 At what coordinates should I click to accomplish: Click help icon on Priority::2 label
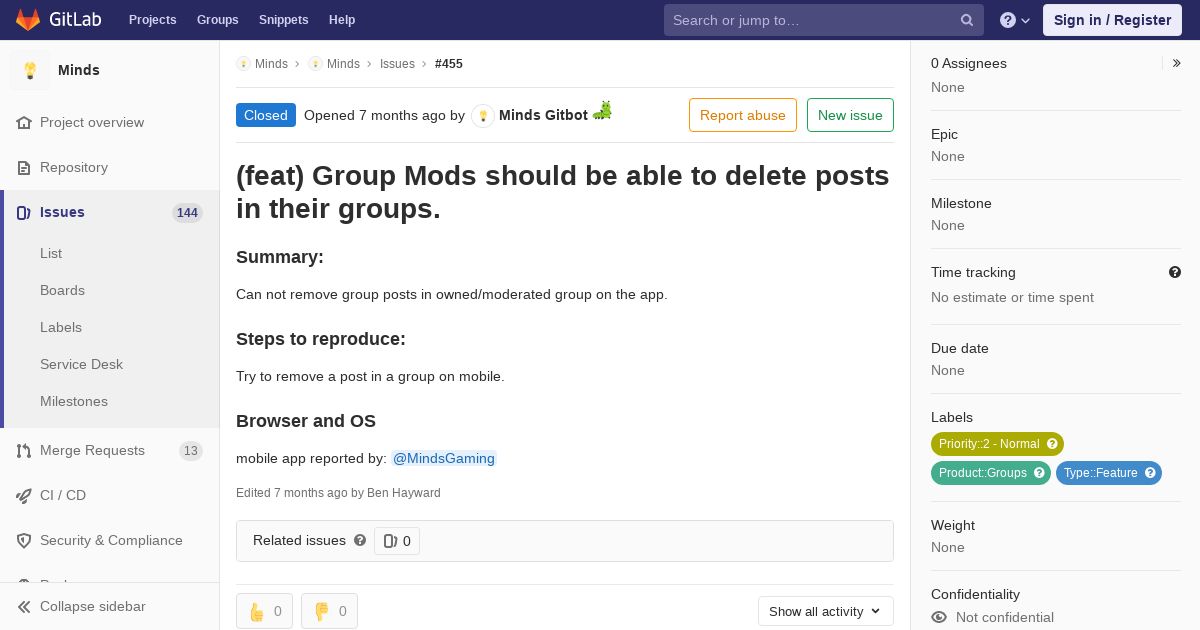pyautogui.click(x=1052, y=444)
